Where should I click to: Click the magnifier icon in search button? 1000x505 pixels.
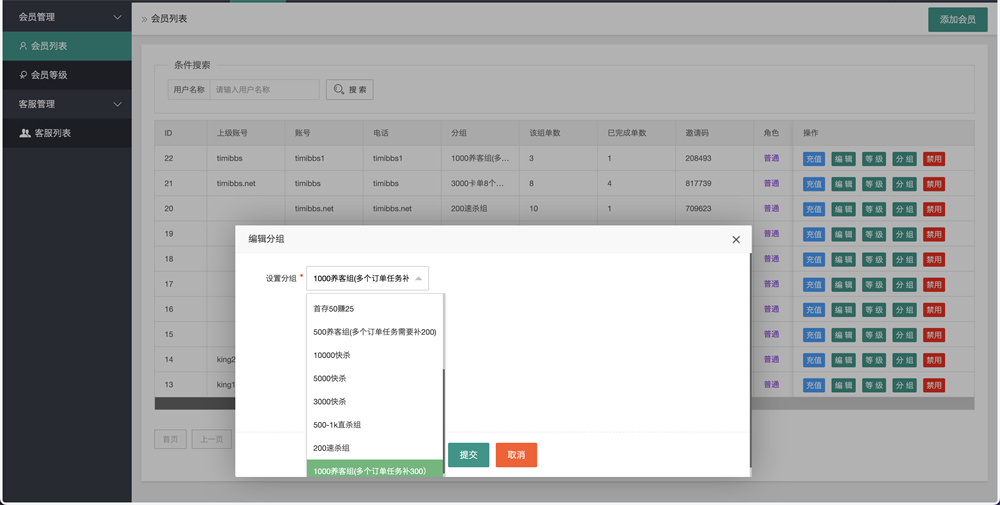(x=339, y=90)
